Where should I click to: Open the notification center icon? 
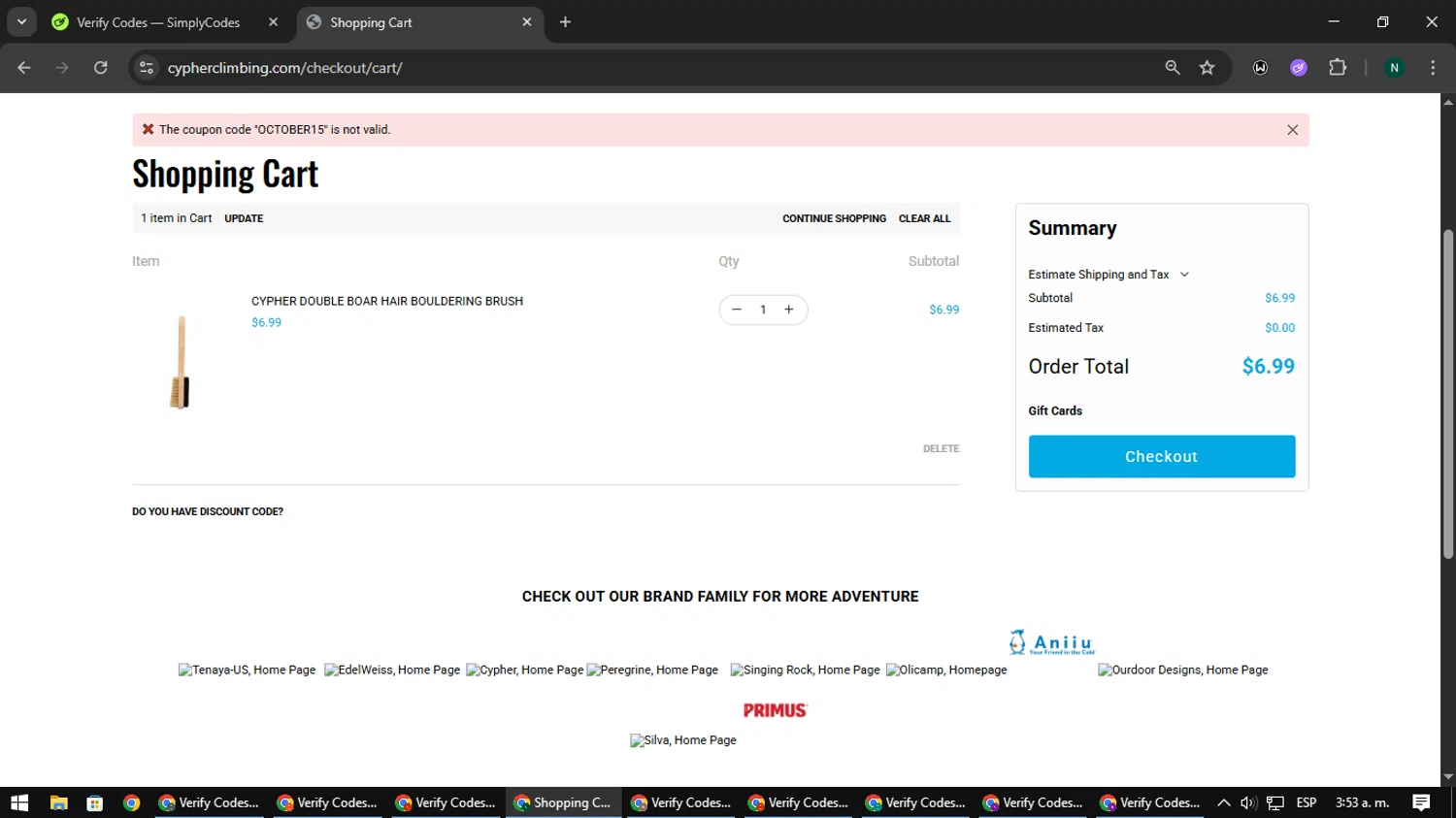(x=1421, y=802)
